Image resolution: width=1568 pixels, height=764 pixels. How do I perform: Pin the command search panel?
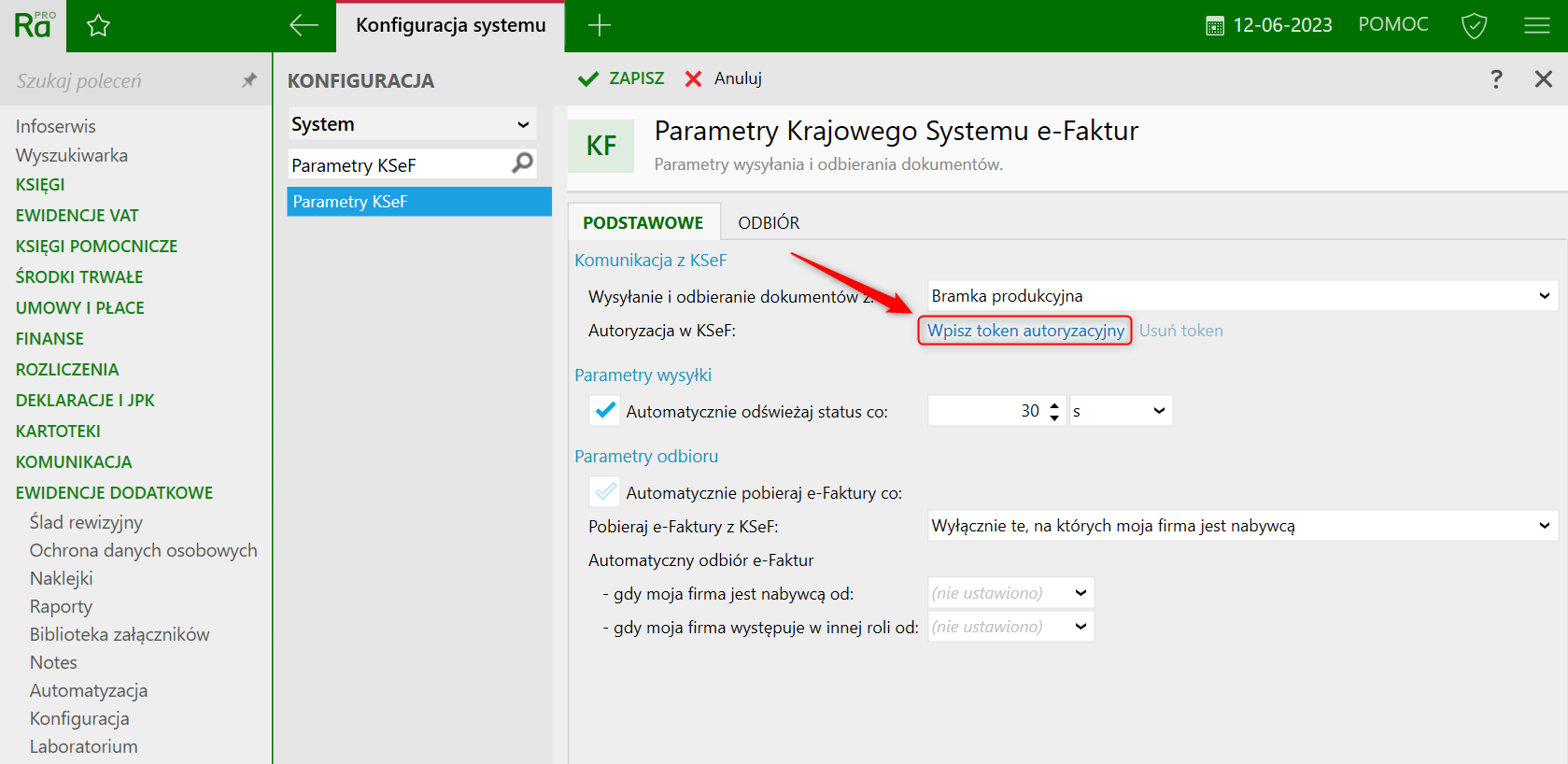tap(249, 80)
